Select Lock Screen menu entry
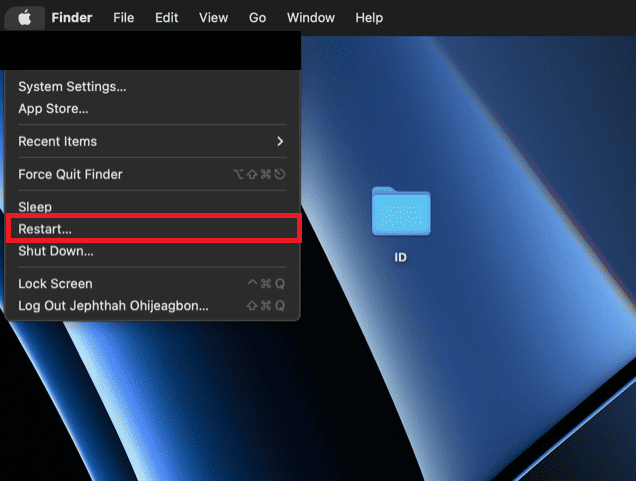The height and width of the screenshot is (481, 636). [55, 284]
